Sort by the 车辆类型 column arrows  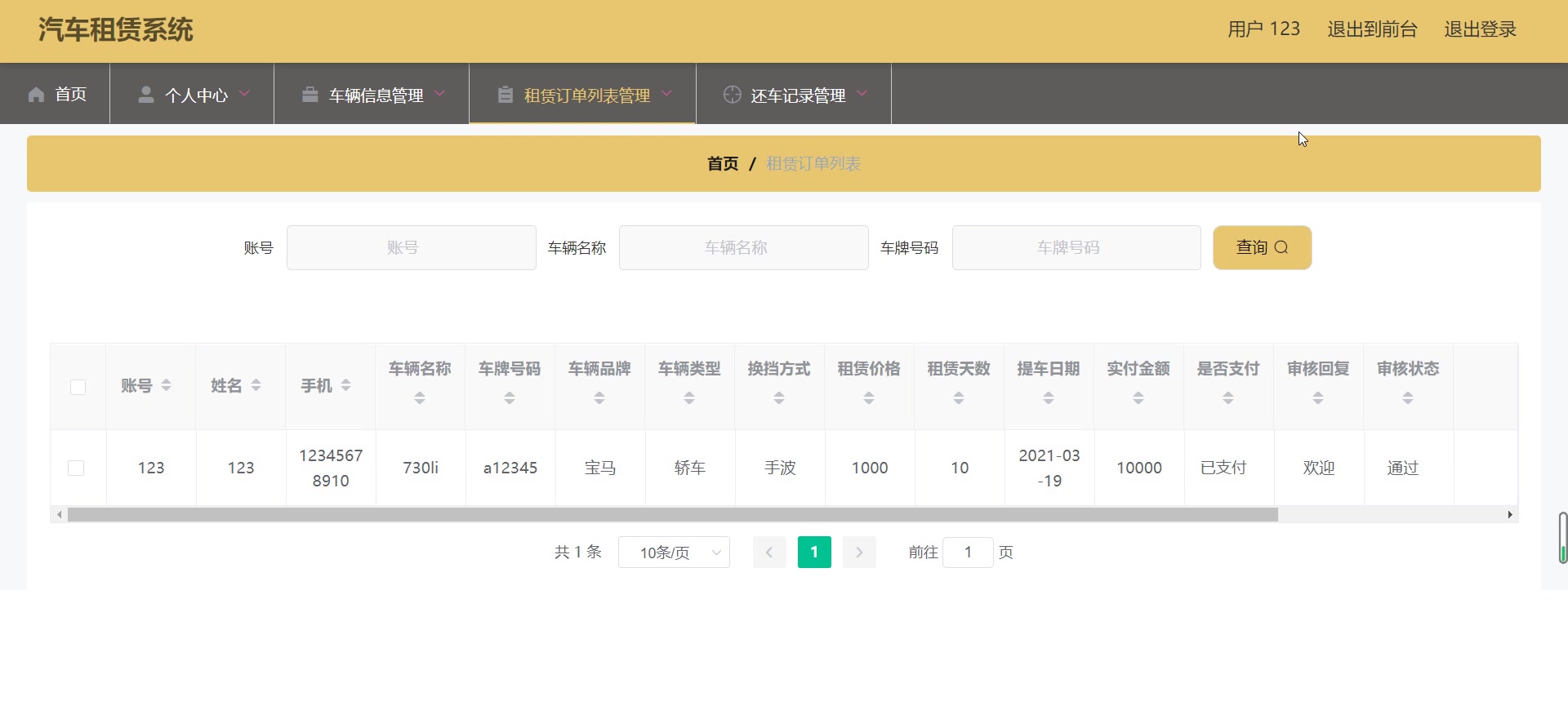pos(689,398)
